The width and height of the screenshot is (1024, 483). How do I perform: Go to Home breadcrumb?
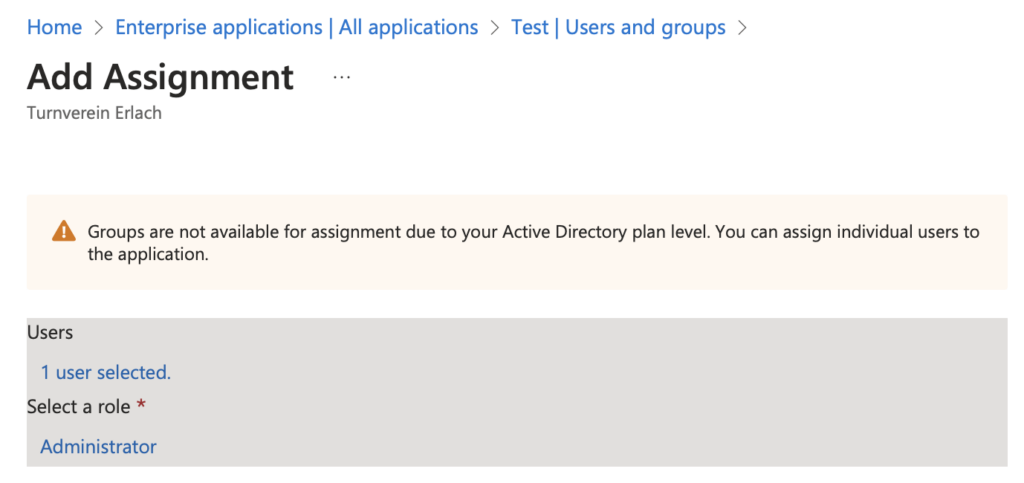pos(55,27)
